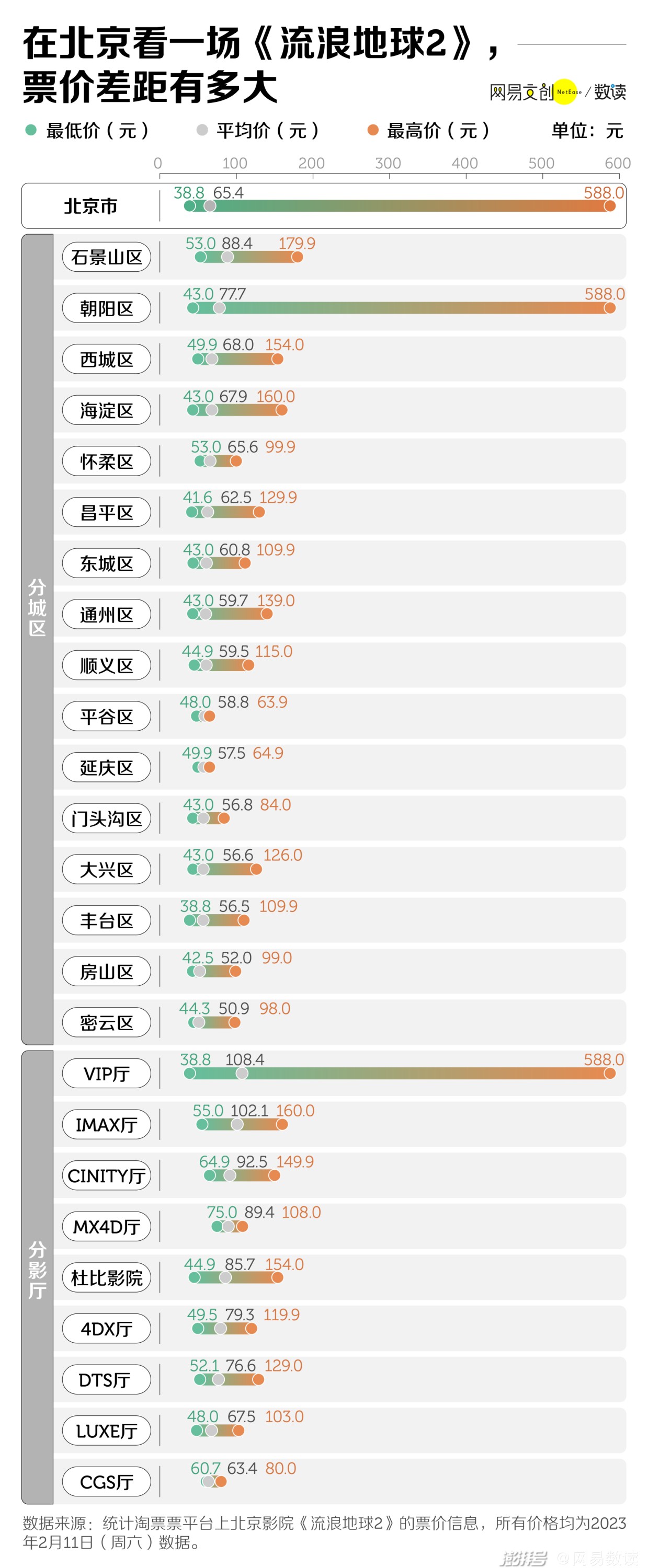
Task: Click the orange 588.0 marker on 北京市 bar
Action: 610,206
